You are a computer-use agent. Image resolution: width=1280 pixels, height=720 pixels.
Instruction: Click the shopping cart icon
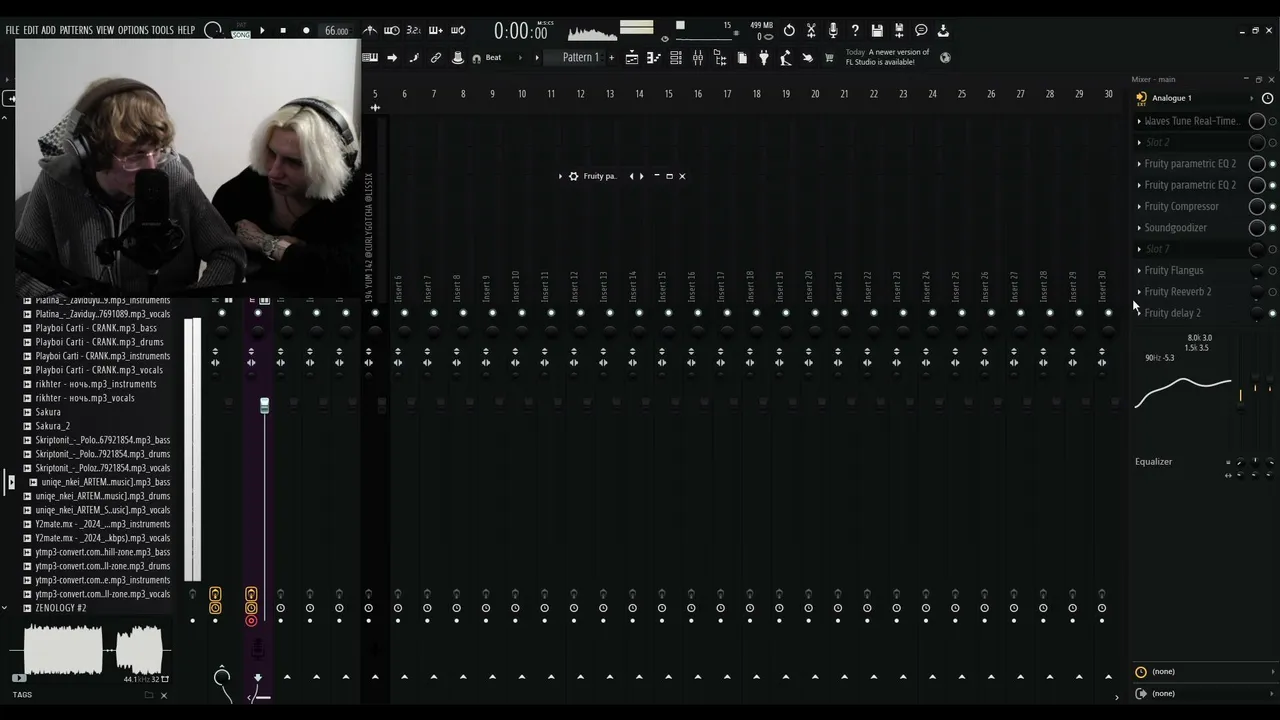(829, 58)
